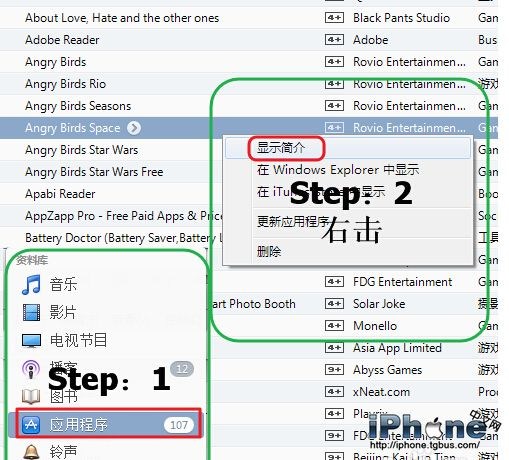Select the Angry Birds Rio app
The image size is (509, 460).
pos(249,84)
